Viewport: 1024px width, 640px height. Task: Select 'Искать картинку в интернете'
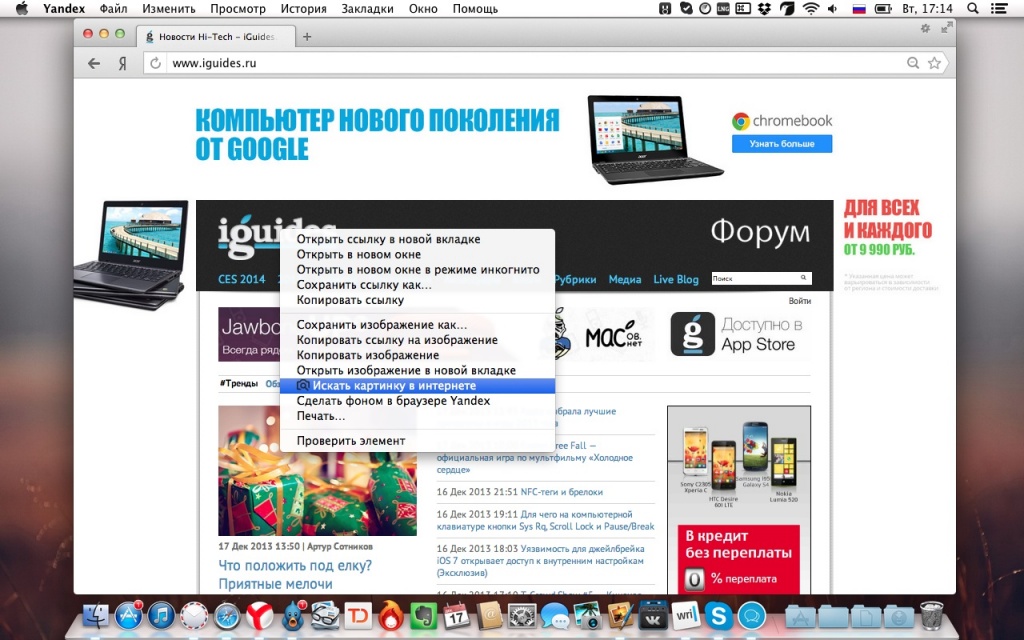click(x=417, y=385)
